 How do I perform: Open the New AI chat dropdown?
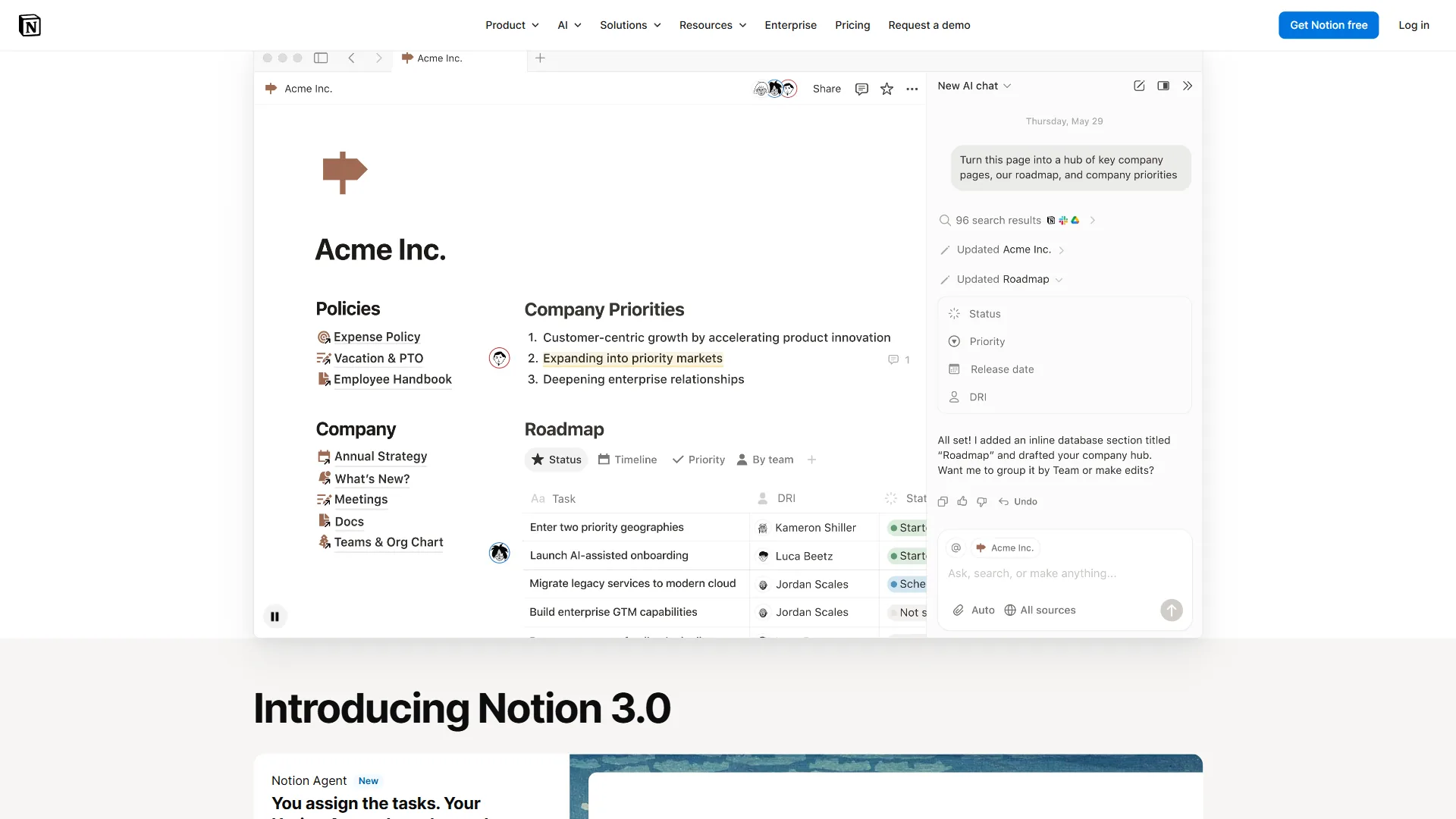pos(974,86)
